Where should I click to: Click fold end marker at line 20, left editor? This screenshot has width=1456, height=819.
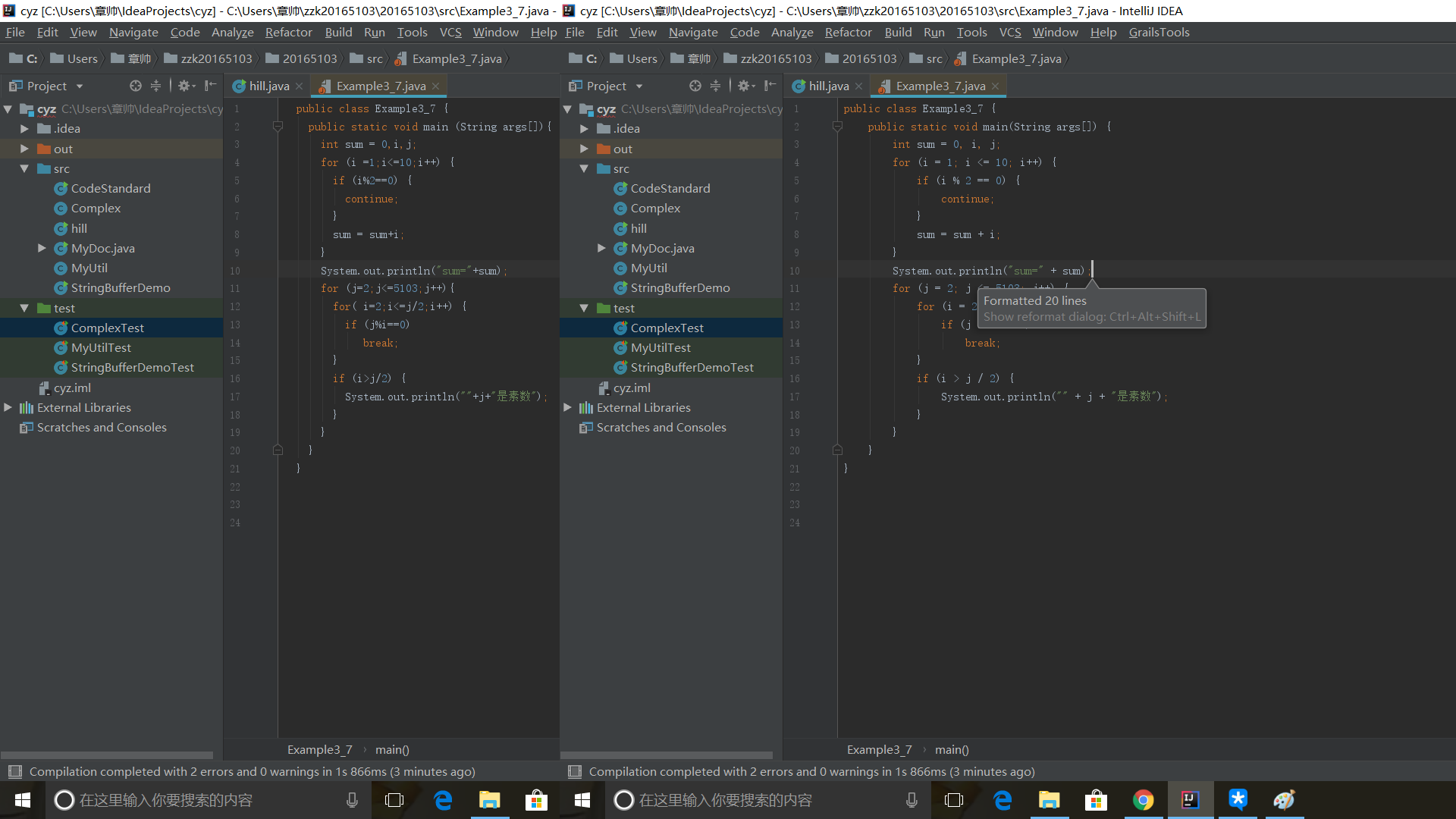278,450
